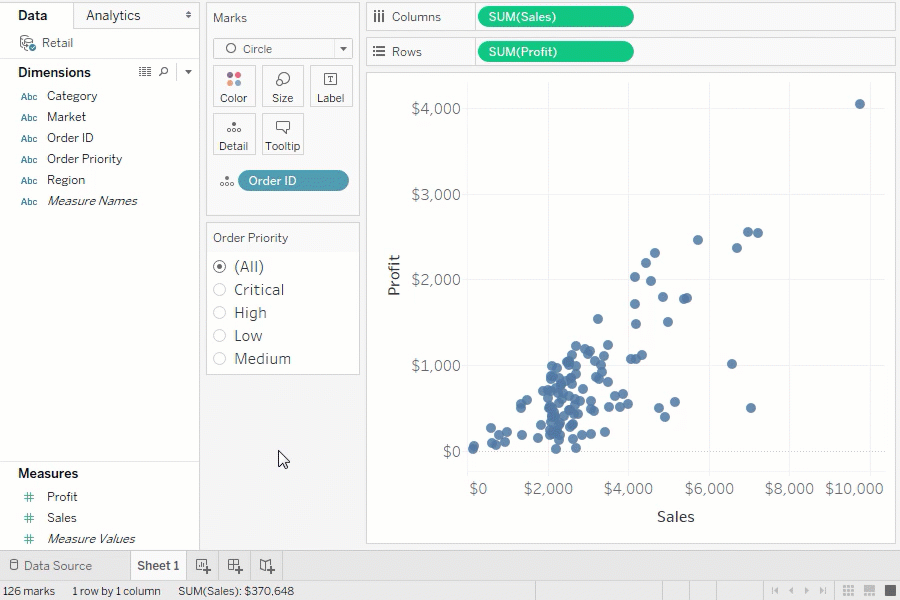Choose the High radio button under Order Priority
The height and width of the screenshot is (600, 900).
point(220,312)
